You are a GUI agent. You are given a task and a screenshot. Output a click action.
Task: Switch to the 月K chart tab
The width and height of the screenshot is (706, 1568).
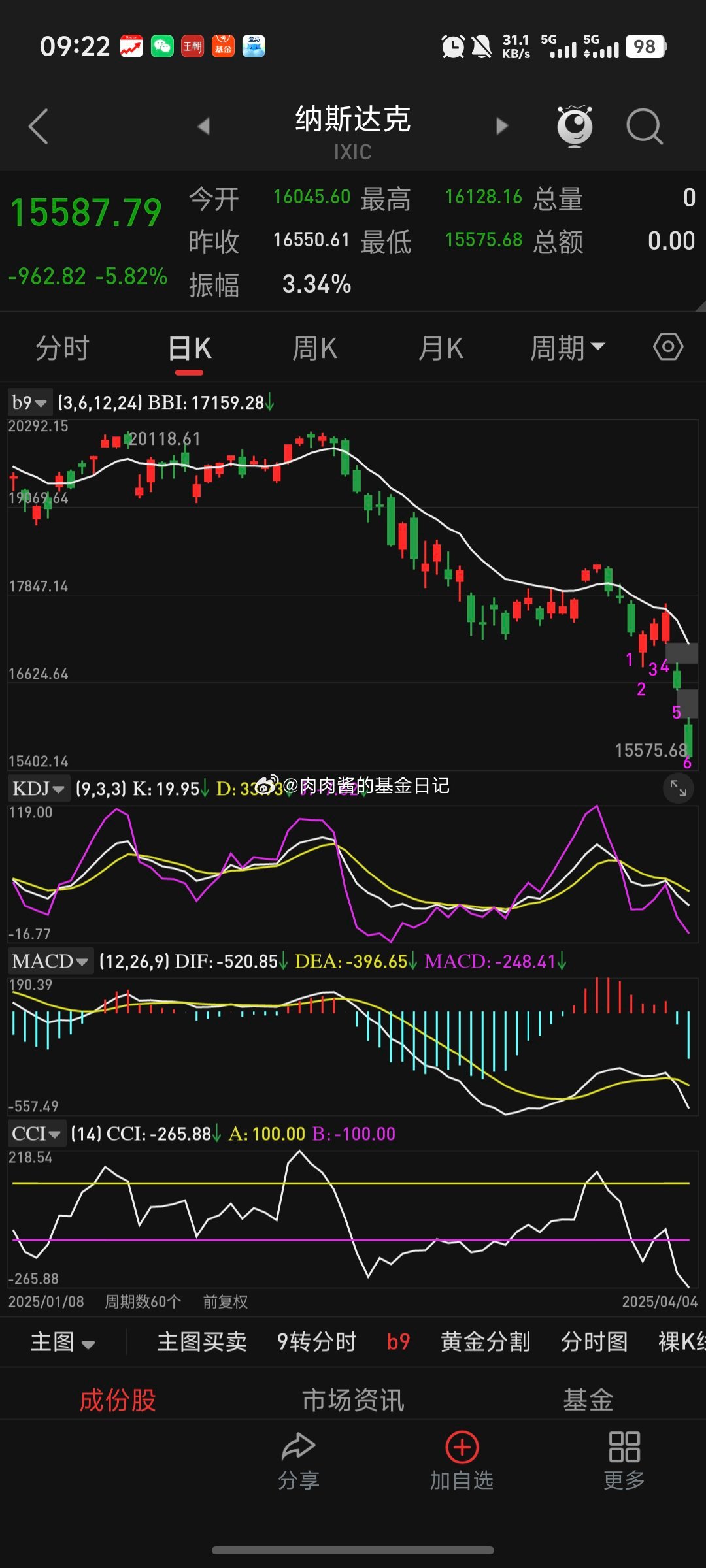pyautogui.click(x=441, y=348)
